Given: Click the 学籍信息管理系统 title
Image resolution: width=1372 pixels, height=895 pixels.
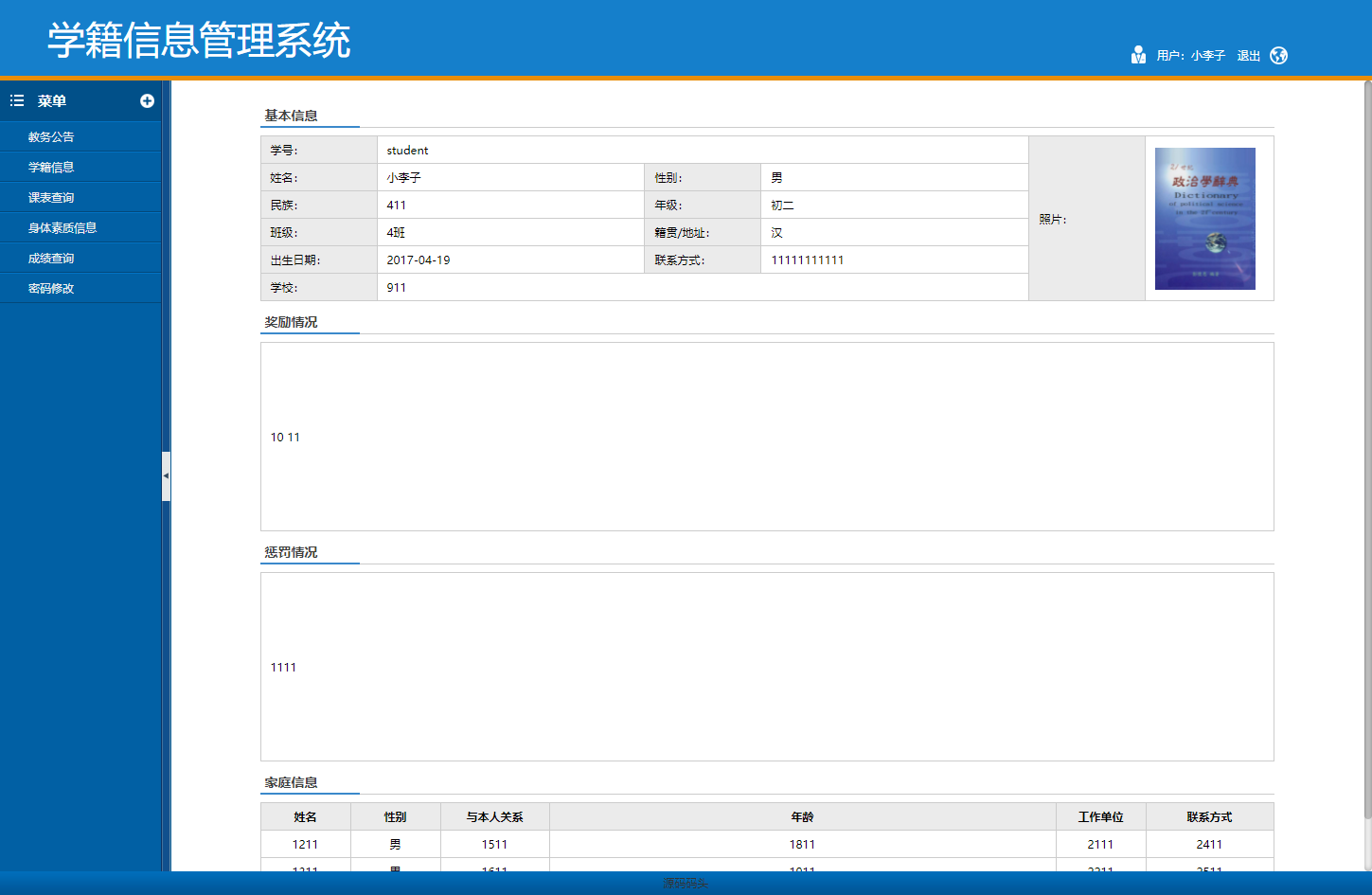Looking at the screenshot, I should point(199,40).
